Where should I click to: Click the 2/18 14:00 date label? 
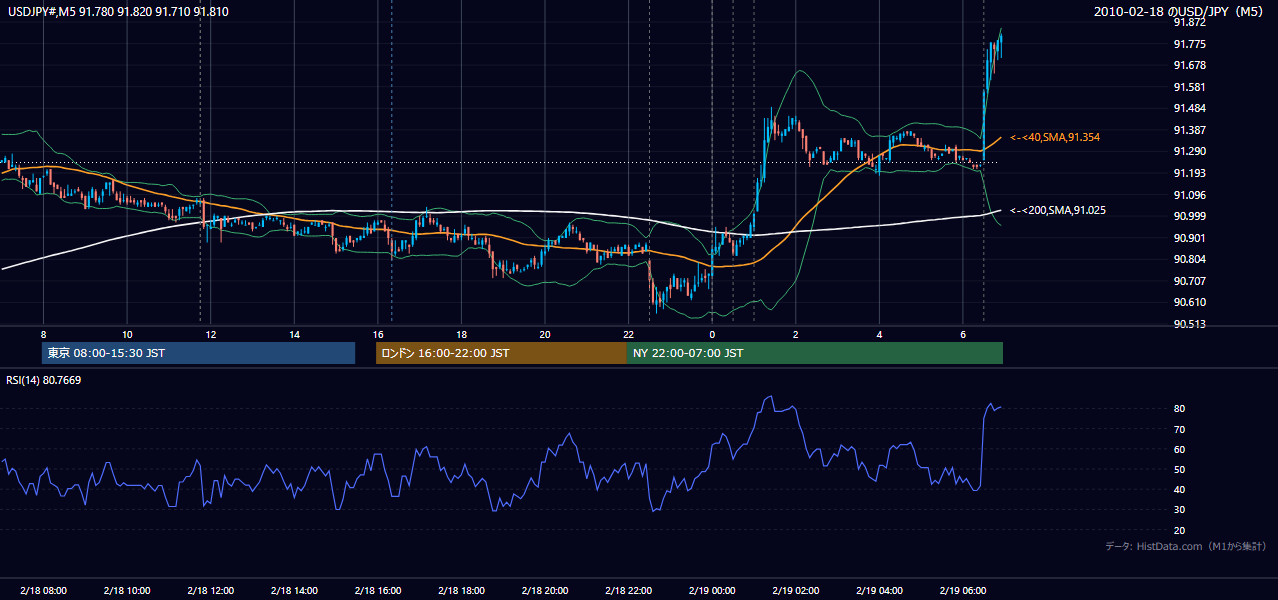click(x=294, y=591)
